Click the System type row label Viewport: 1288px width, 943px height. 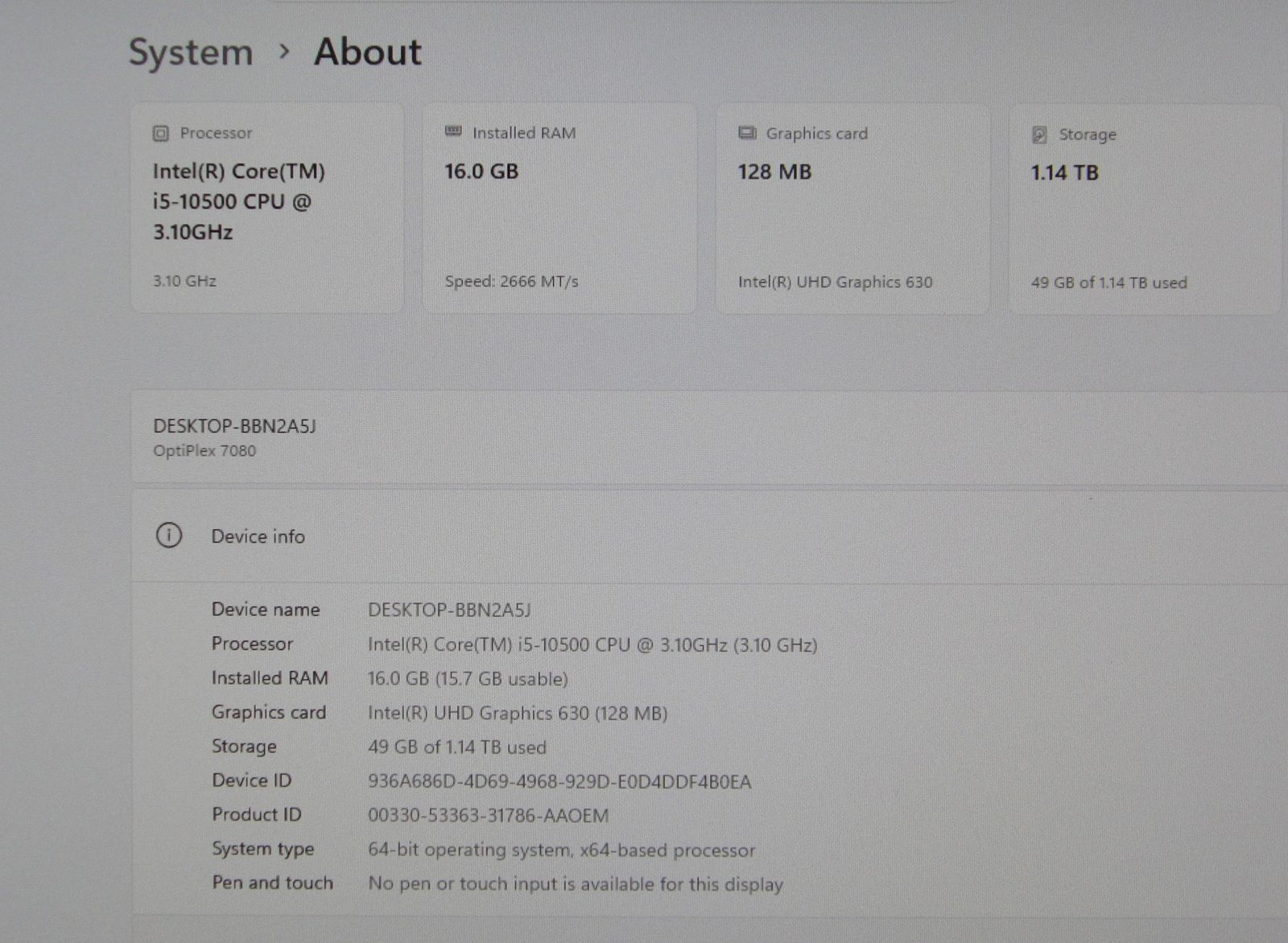pos(262,849)
